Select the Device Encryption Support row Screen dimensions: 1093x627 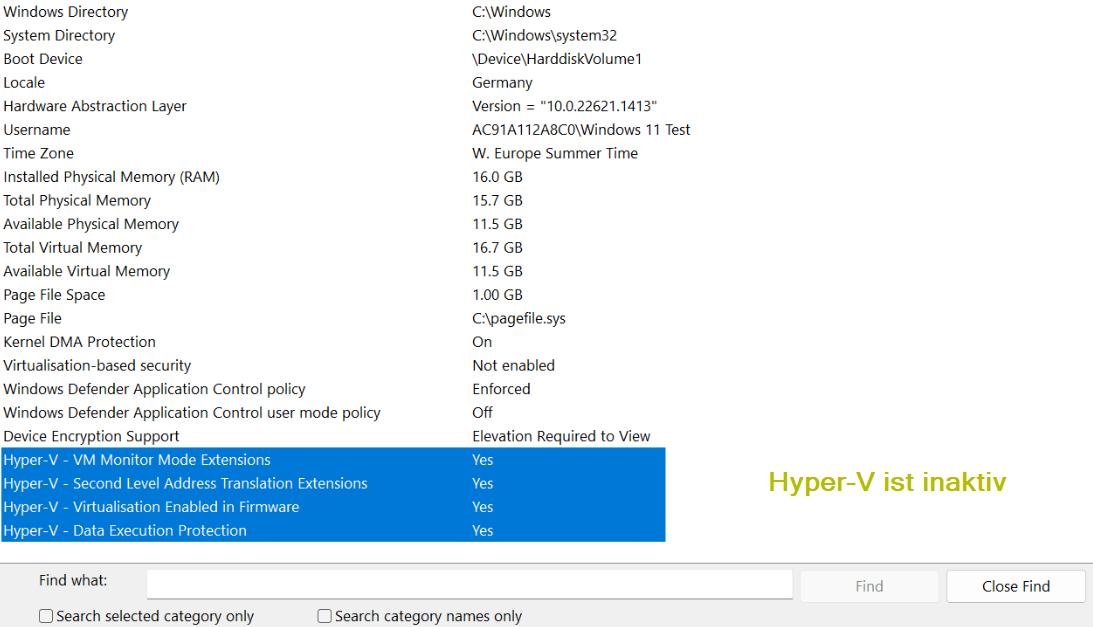click(x=92, y=436)
